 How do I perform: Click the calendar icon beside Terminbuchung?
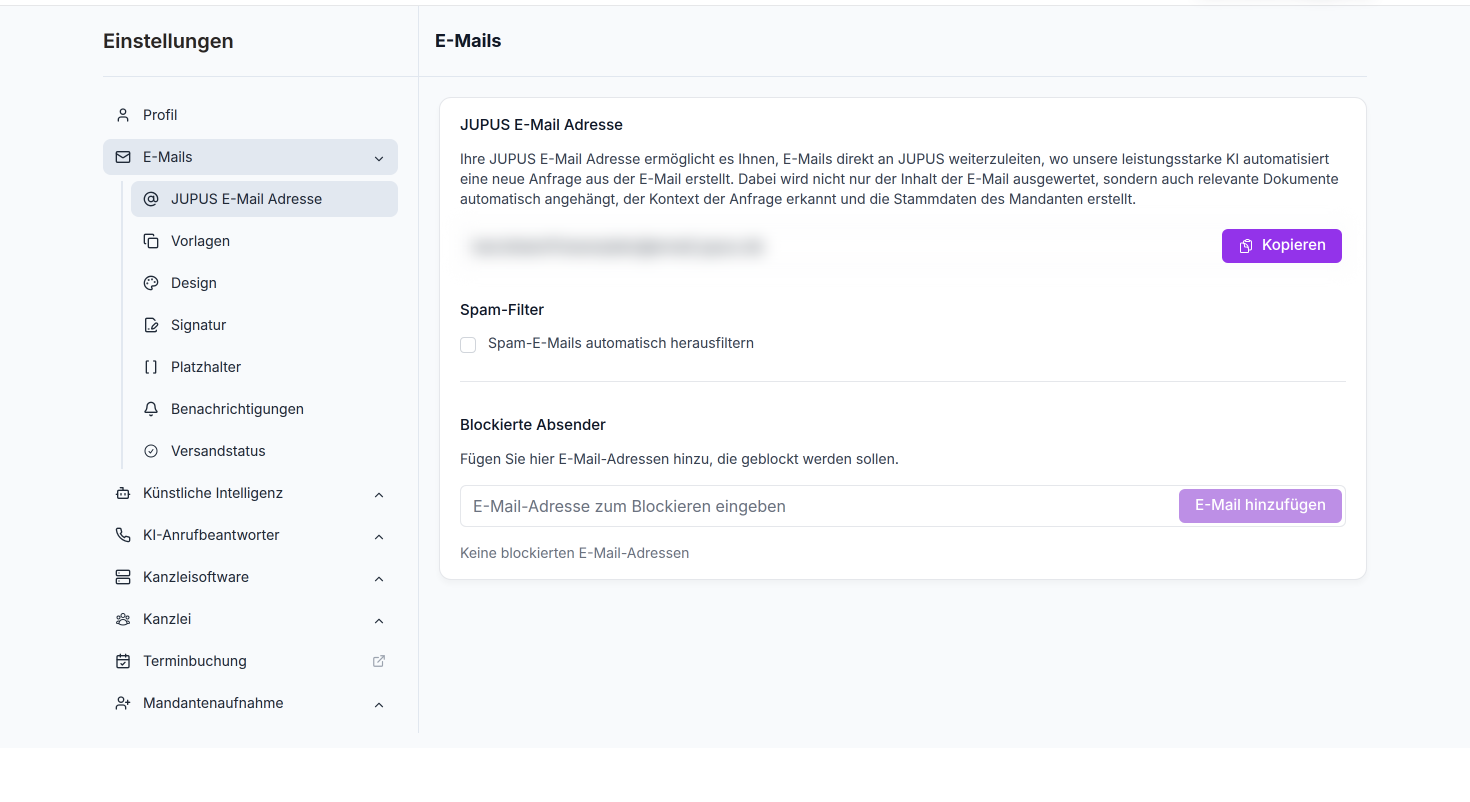click(123, 661)
